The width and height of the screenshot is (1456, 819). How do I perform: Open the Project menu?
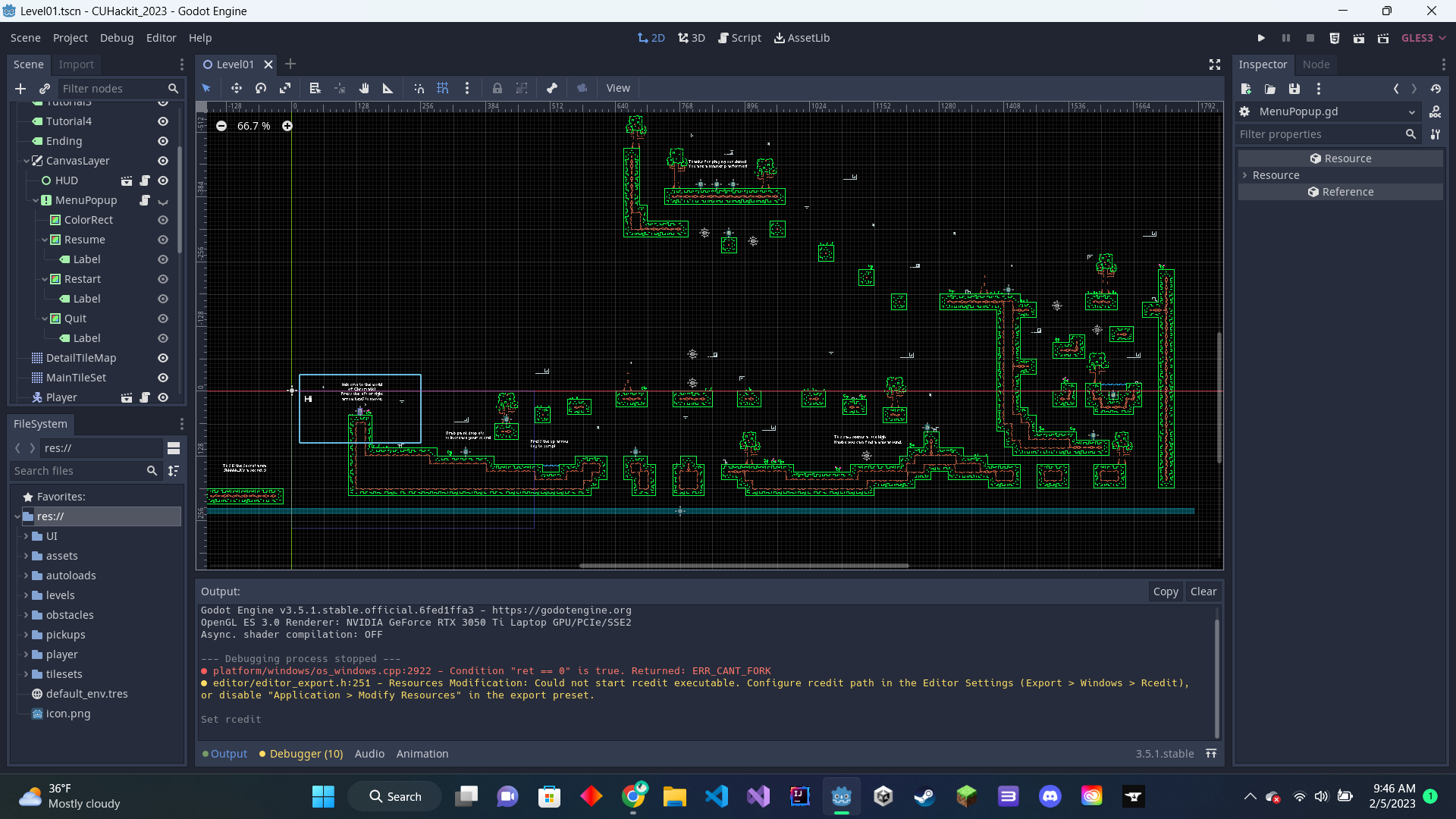(x=70, y=38)
